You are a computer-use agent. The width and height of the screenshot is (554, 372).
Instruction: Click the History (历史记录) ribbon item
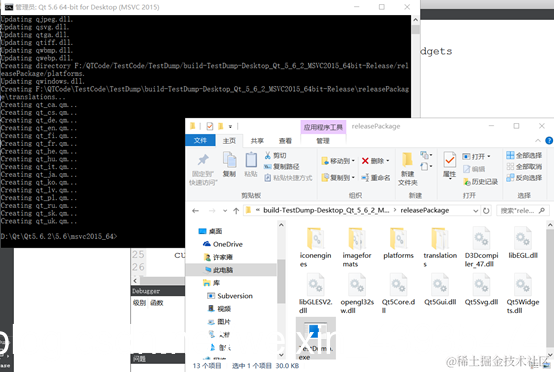[x=480, y=182]
